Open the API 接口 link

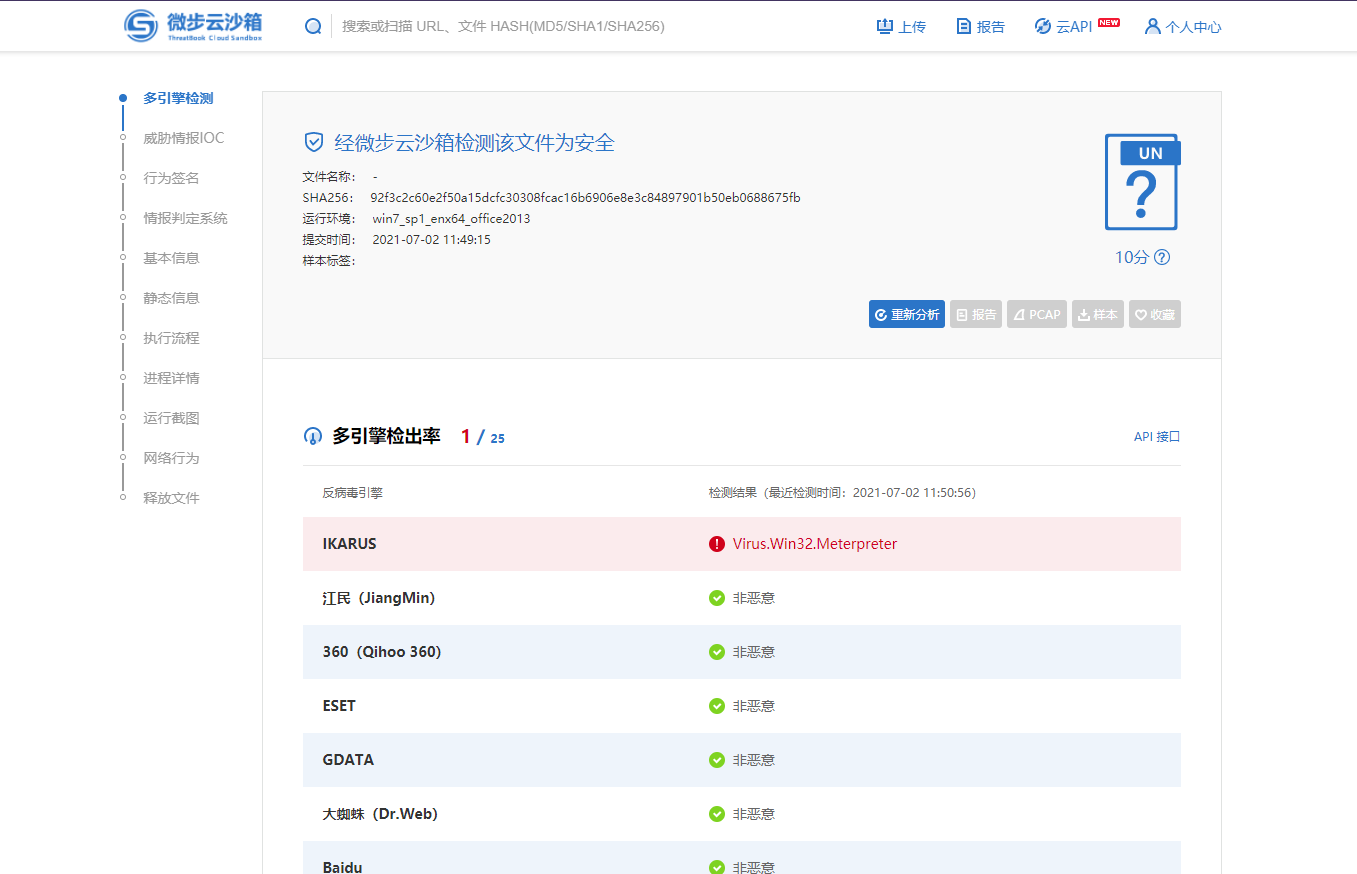tap(1157, 437)
